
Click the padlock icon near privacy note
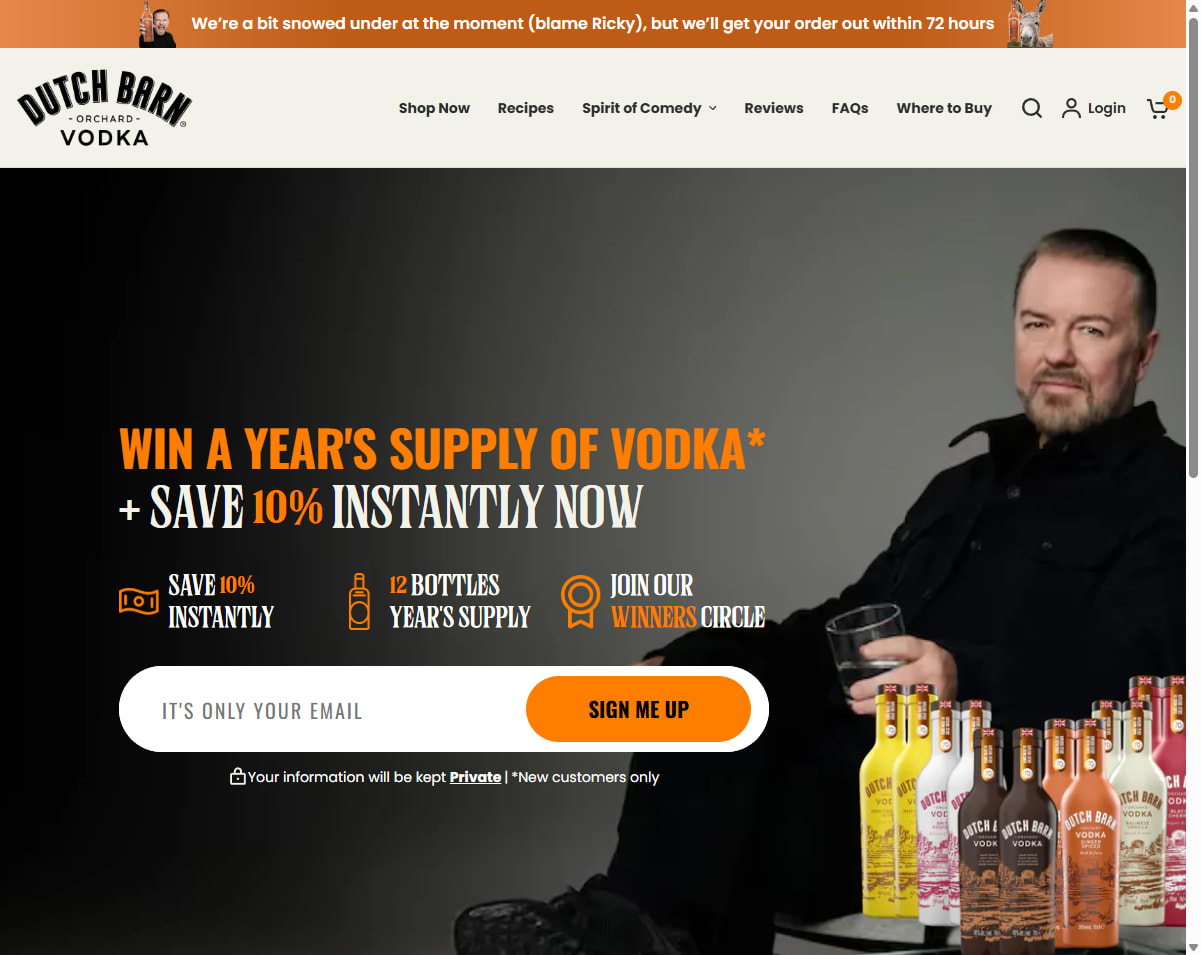click(238, 776)
